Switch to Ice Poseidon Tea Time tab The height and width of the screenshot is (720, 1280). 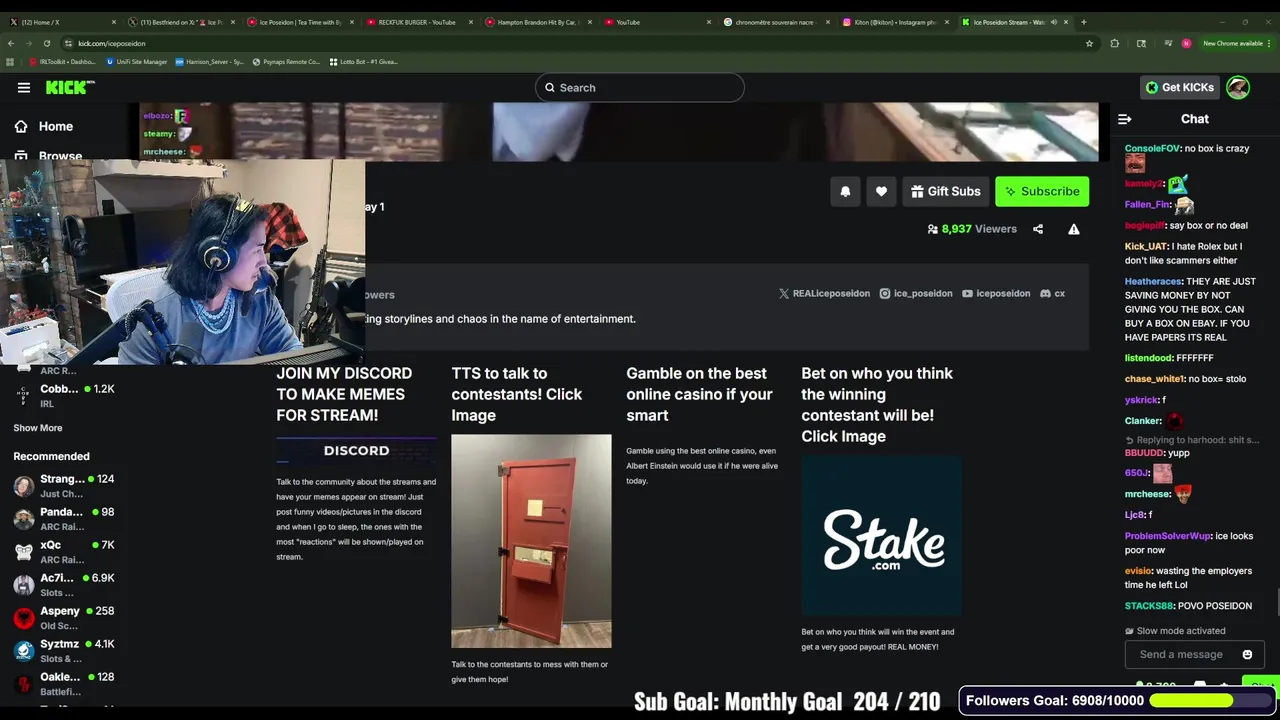[x=298, y=22]
